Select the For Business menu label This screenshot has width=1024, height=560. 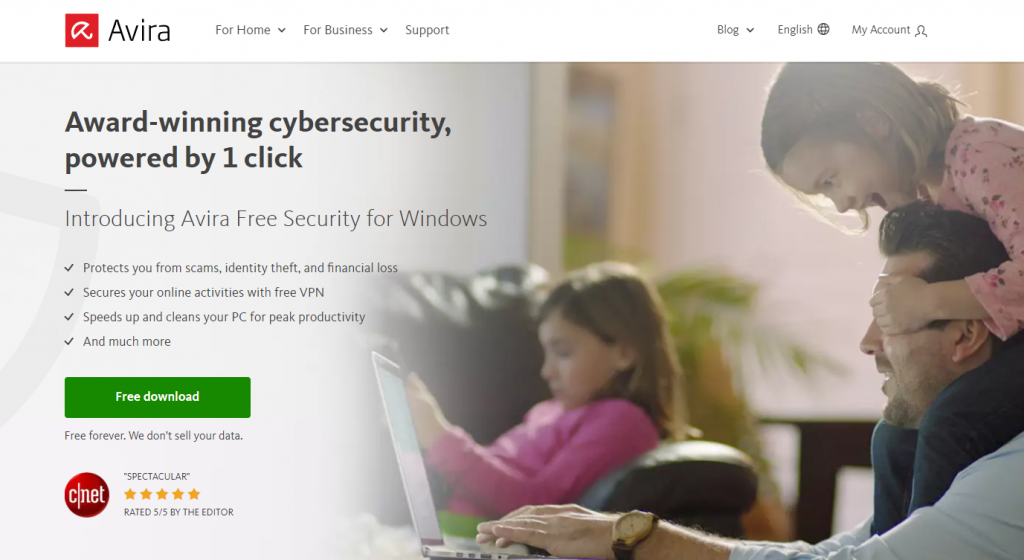[338, 30]
